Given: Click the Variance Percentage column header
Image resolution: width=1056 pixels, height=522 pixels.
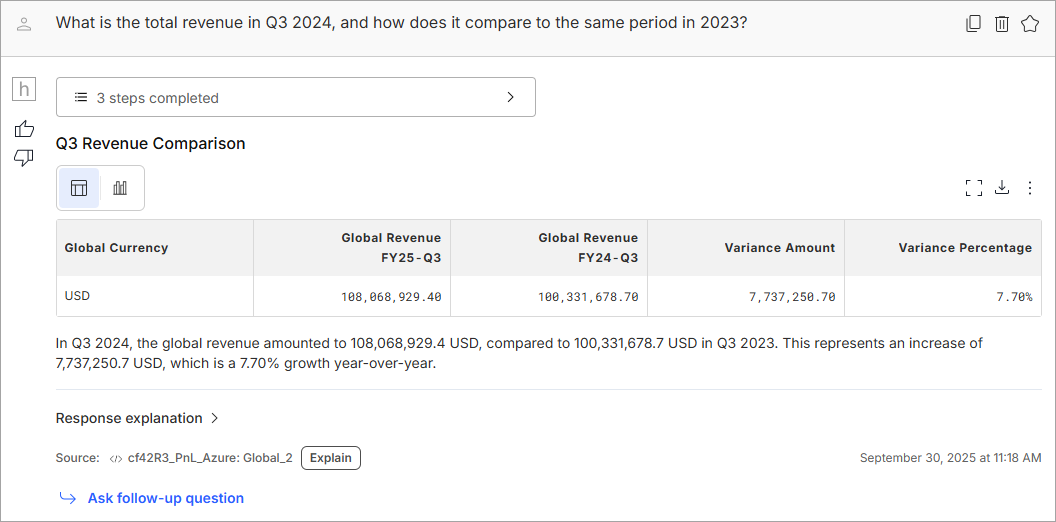Looking at the screenshot, I should tap(964, 248).
